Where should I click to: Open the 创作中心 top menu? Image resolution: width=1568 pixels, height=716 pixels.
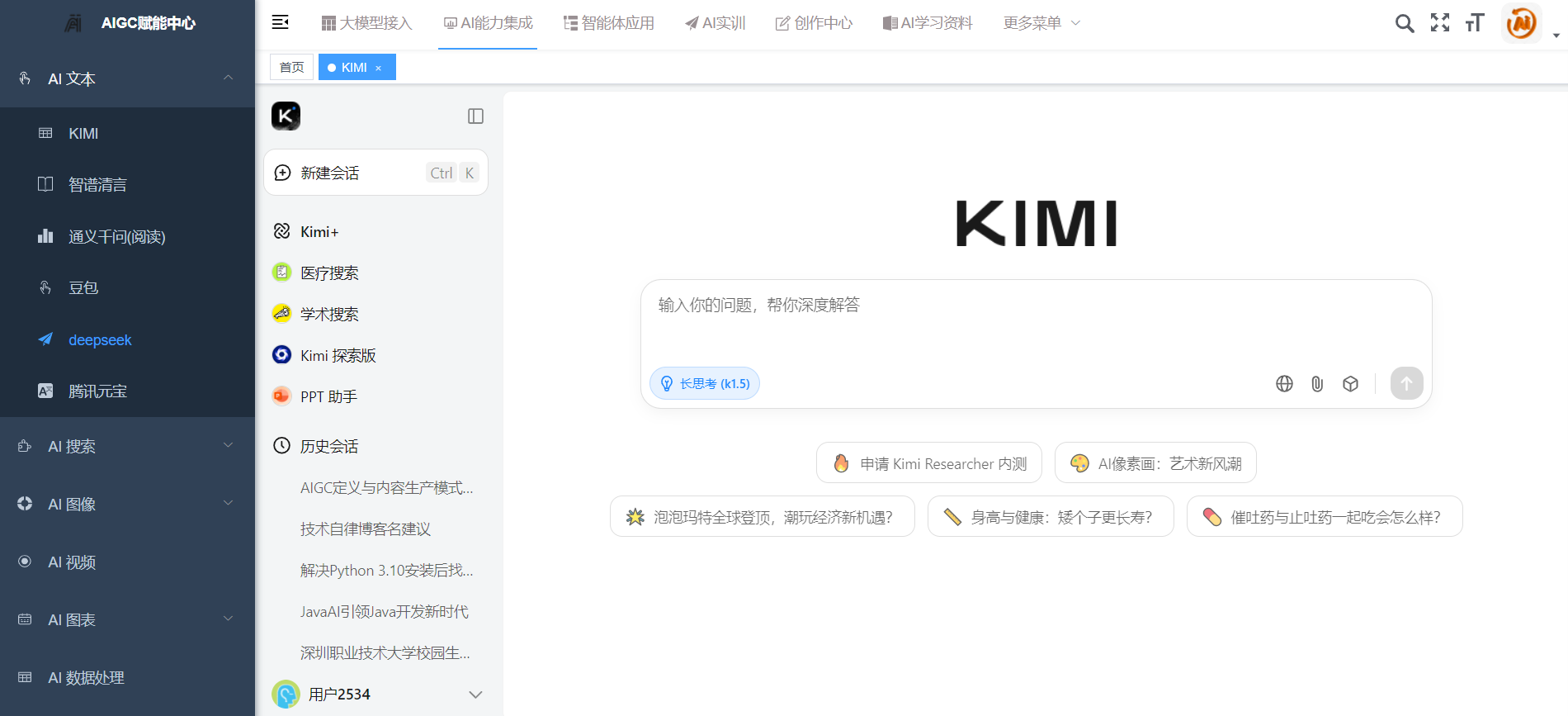[814, 23]
